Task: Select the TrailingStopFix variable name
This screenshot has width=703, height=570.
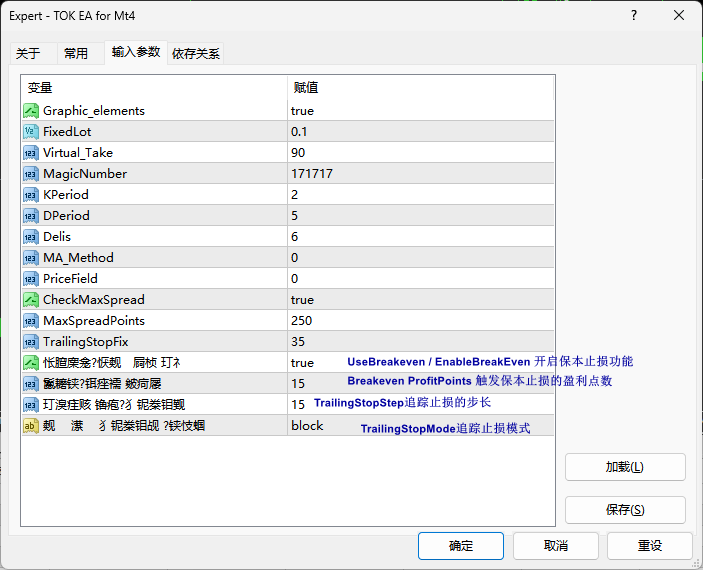Action: coord(86,342)
